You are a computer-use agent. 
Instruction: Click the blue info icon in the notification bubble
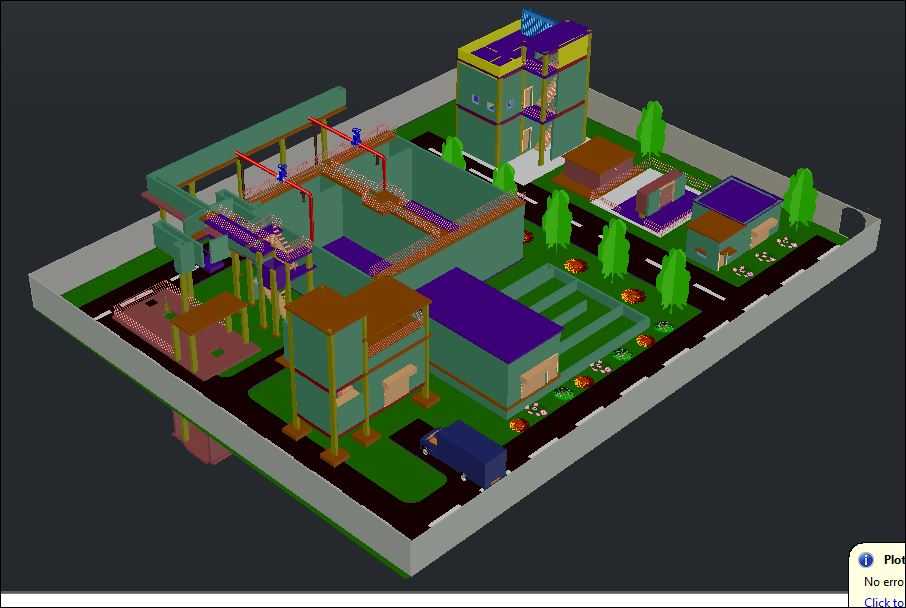tap(866, 559)
